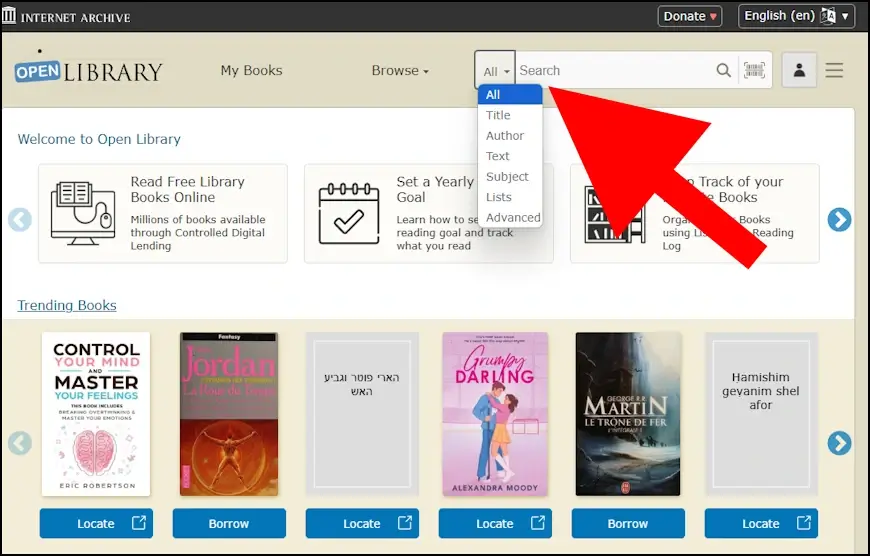Viewport: 870px width, 556px height.
Task: Open the Jordan book cover
Action: click(229, 414)
